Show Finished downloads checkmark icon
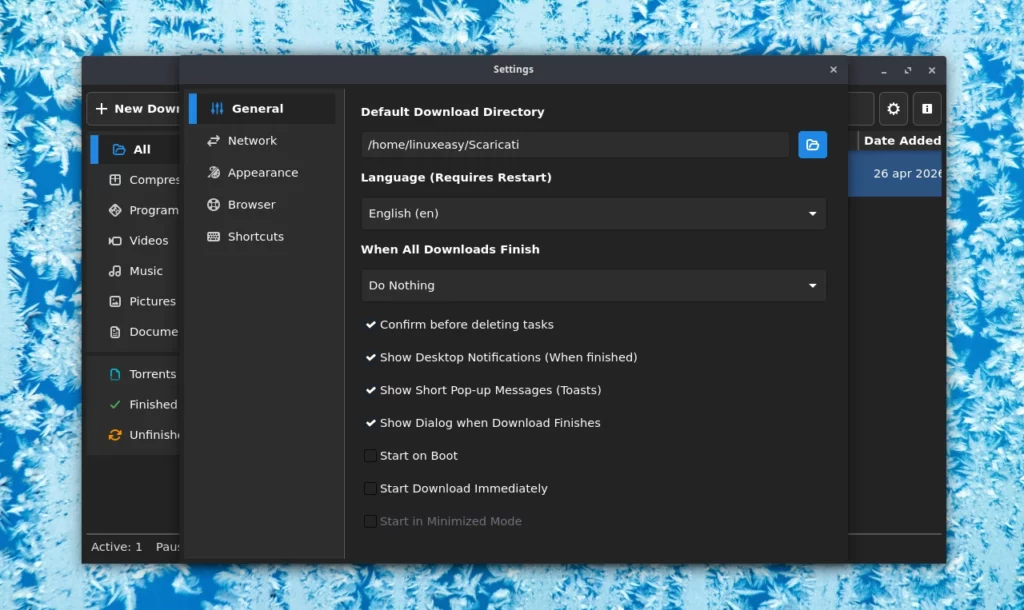The height and width of the screenshot is (610, 1024). pos(115,405)
